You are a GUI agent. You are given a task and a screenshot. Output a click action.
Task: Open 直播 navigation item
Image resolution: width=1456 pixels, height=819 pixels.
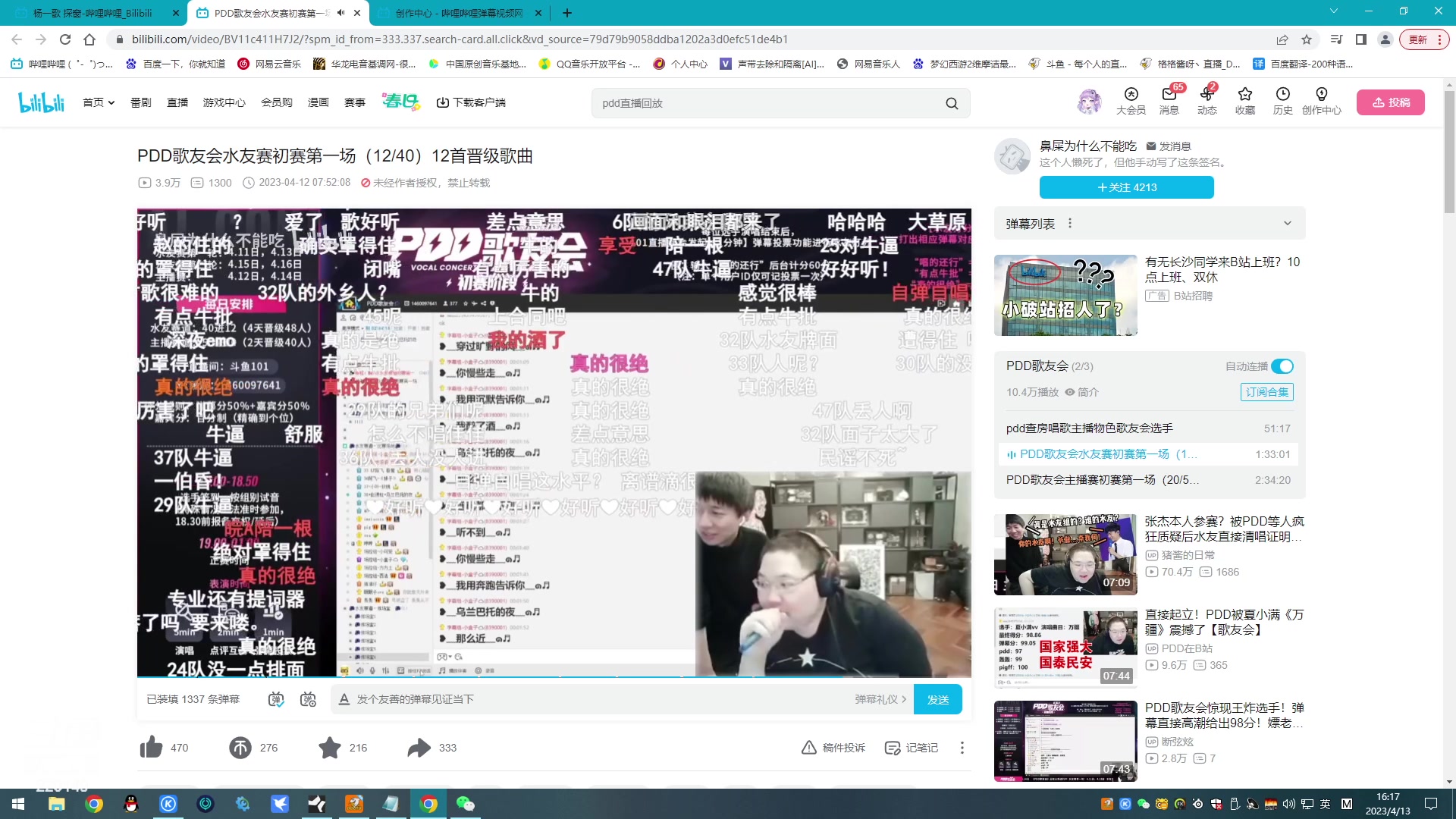pos(177,102)
